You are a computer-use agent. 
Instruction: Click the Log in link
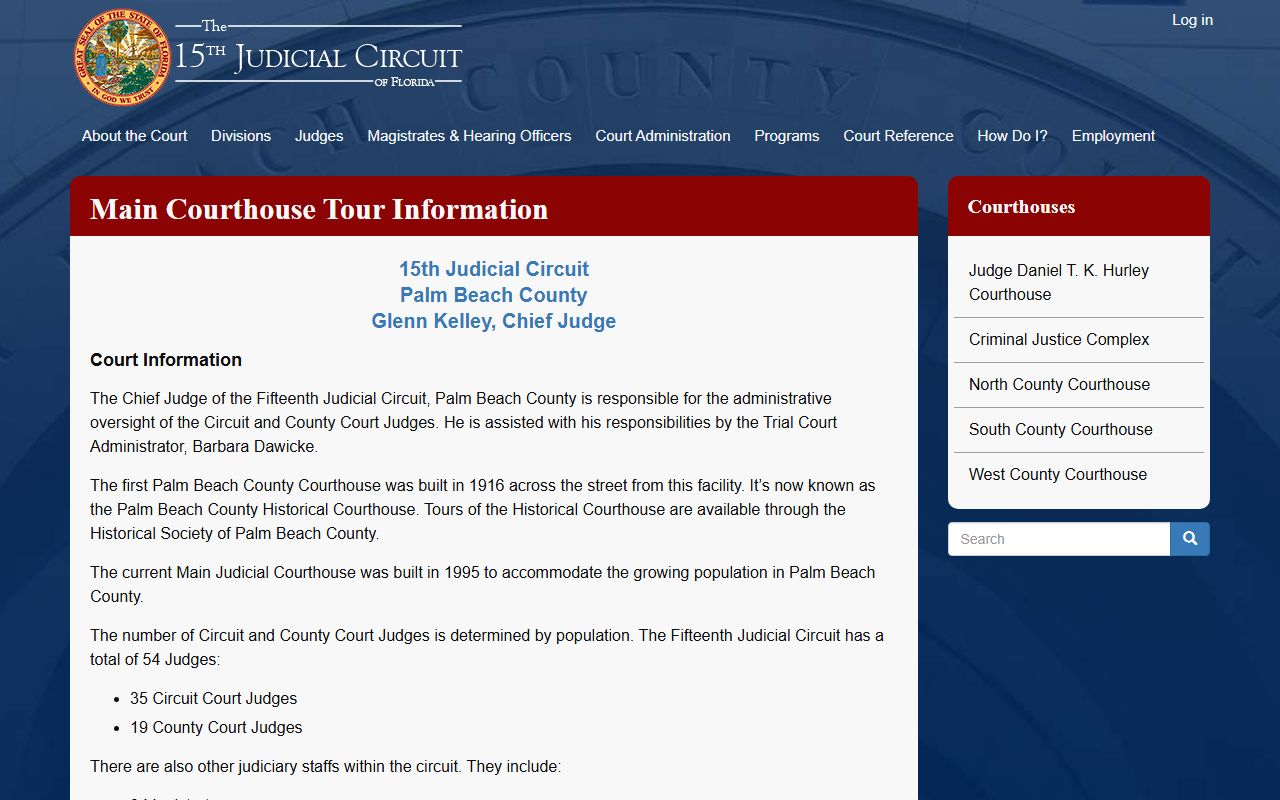[1192, 20]
